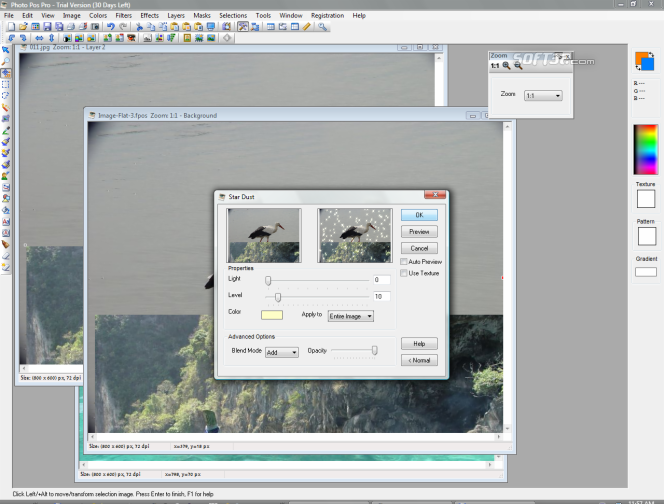Click the flip horizontal arrows icon

point(39,38)
